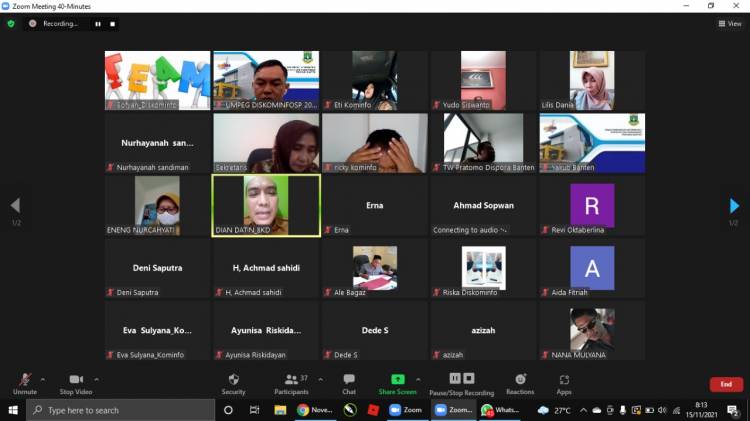The height and width of the screenshot is (421, 750).
Task: Open the View layout menu
Action: 729,23
